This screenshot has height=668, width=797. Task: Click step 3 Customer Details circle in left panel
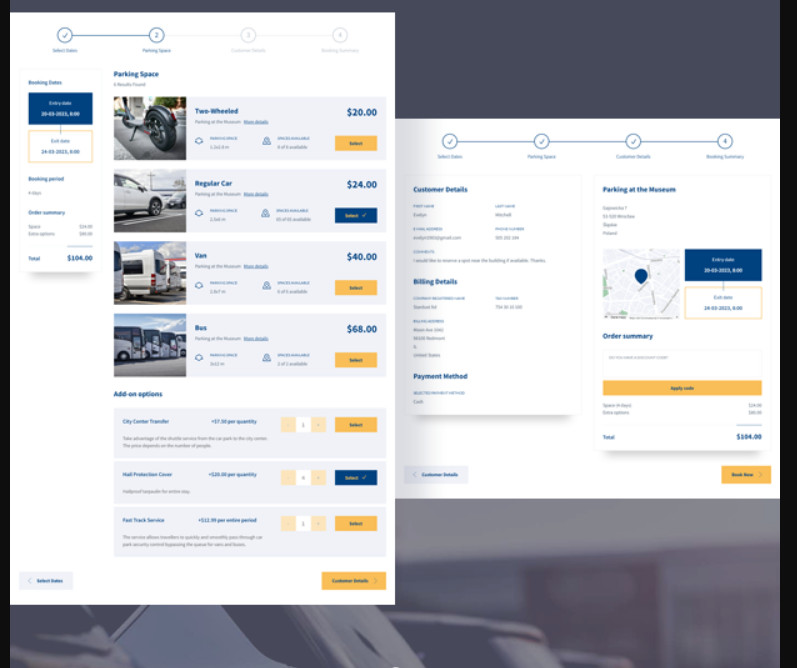point(248,35)
